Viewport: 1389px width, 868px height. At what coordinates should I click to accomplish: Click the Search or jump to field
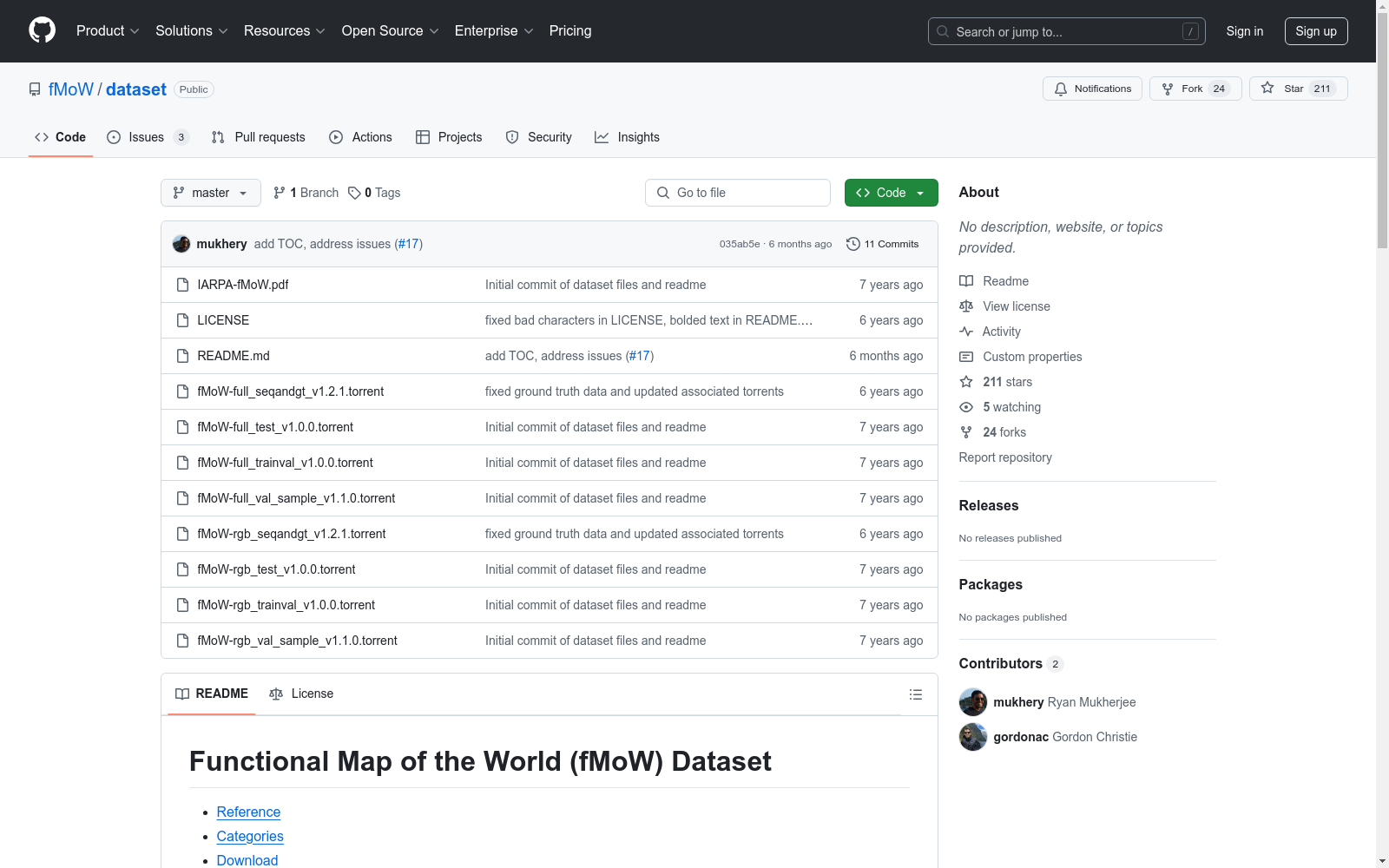pos(1067,31)
